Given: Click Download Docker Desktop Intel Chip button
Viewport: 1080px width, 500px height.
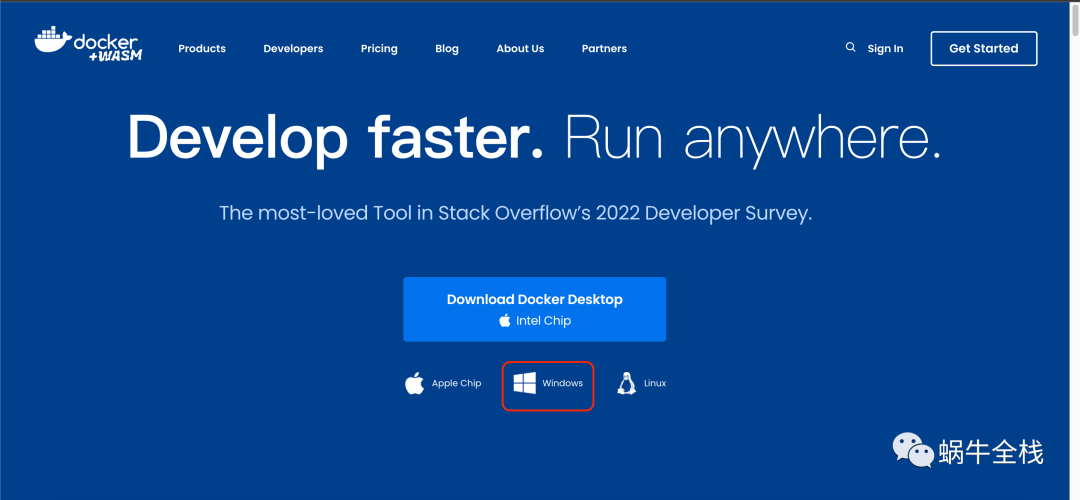Looking at the screenshot, I should (534, 309).
